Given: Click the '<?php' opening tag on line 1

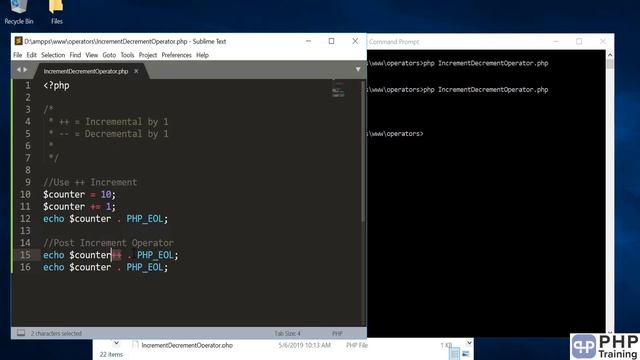Looking at the screenshot, I should pyautogui.click(x=56, y=86).
